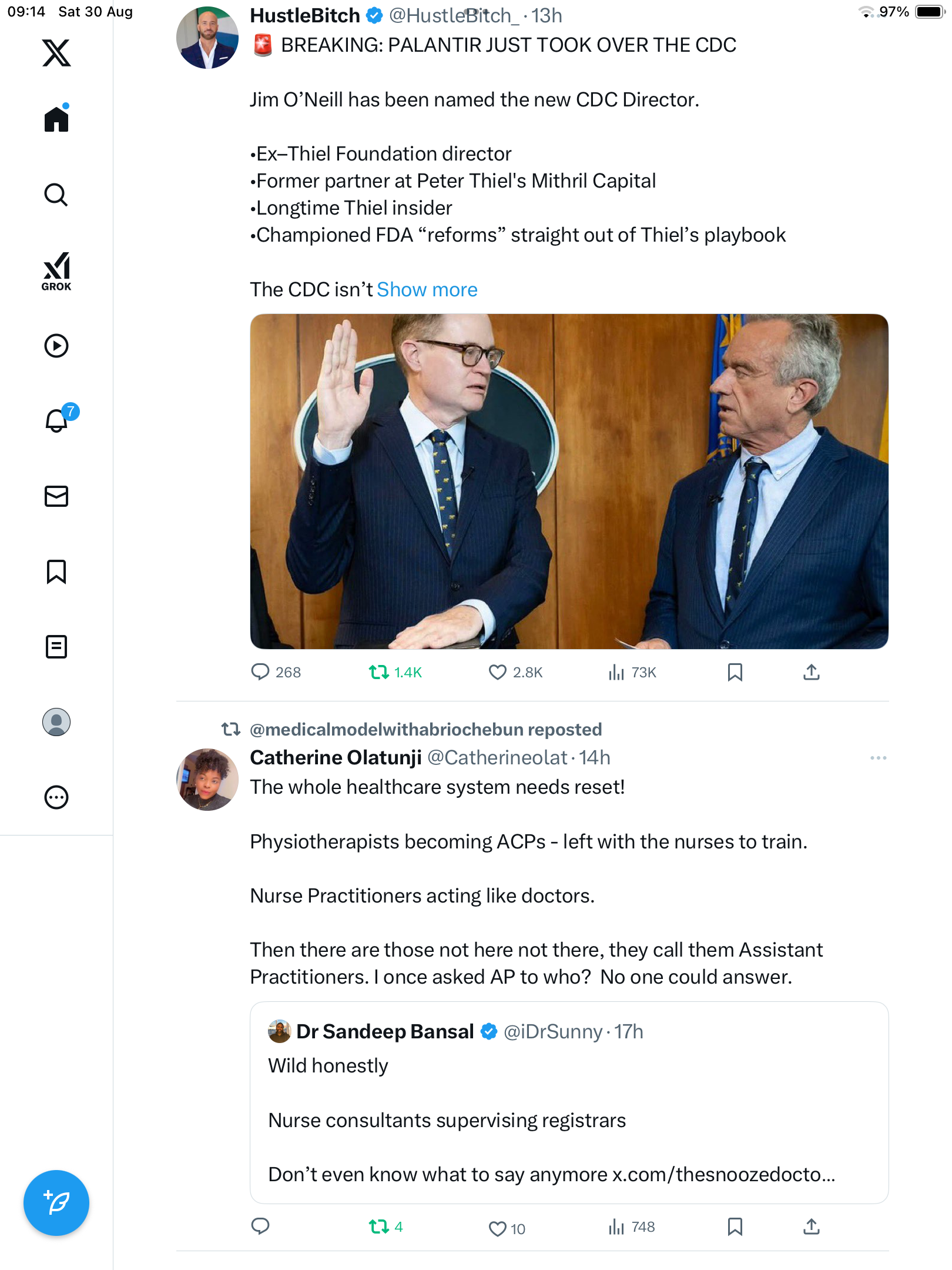Open the X logo
952x1270 pixels.
56,53
